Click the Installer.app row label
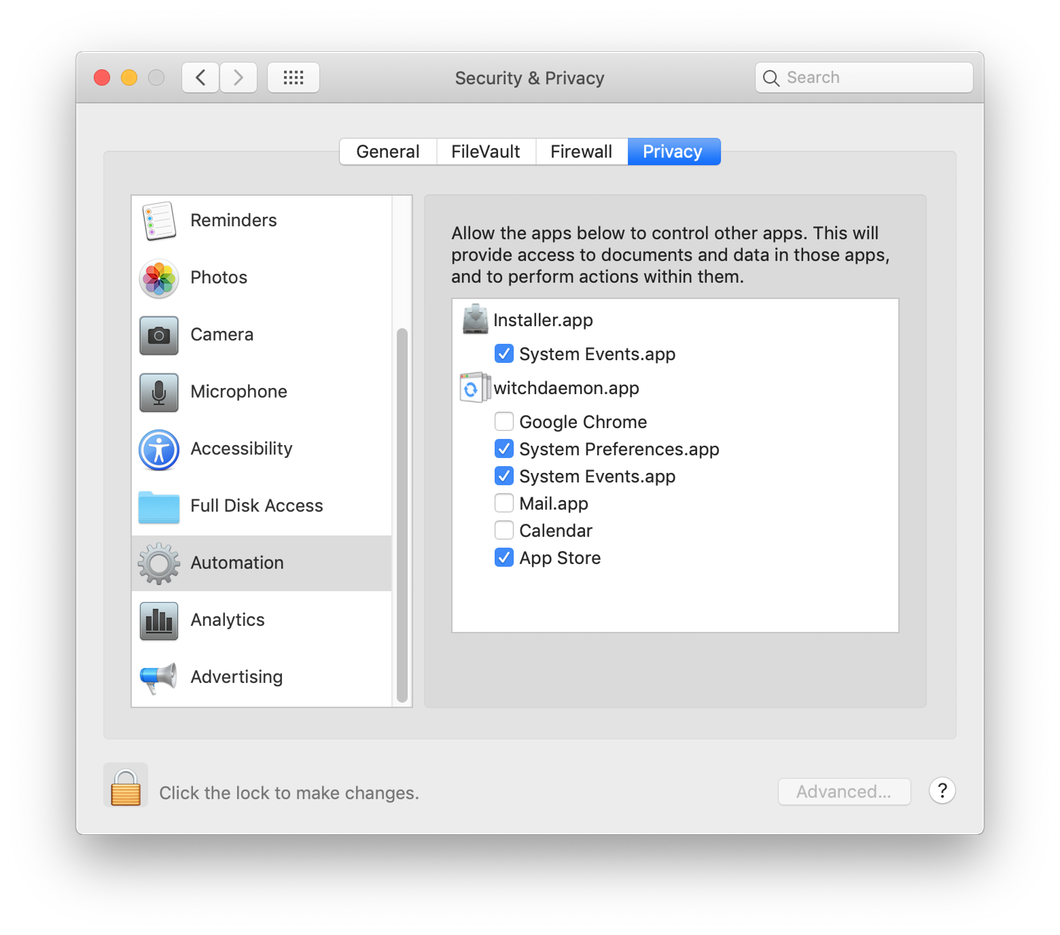 click(x=543, y=320)
